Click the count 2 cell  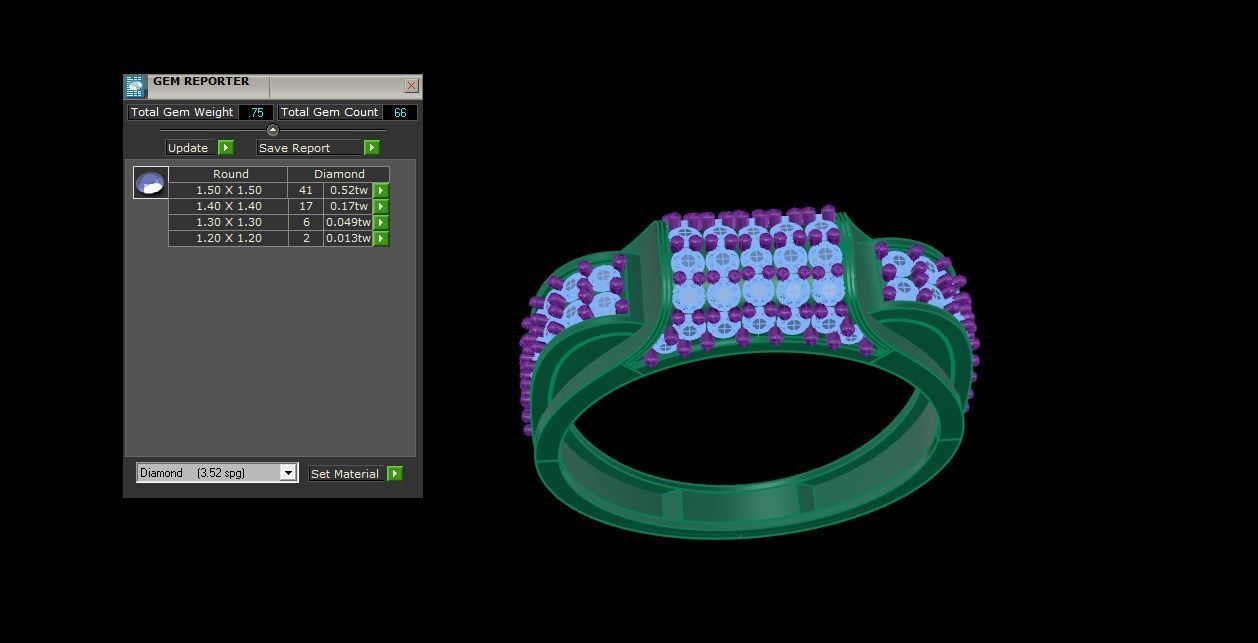[x=306, y=238]
